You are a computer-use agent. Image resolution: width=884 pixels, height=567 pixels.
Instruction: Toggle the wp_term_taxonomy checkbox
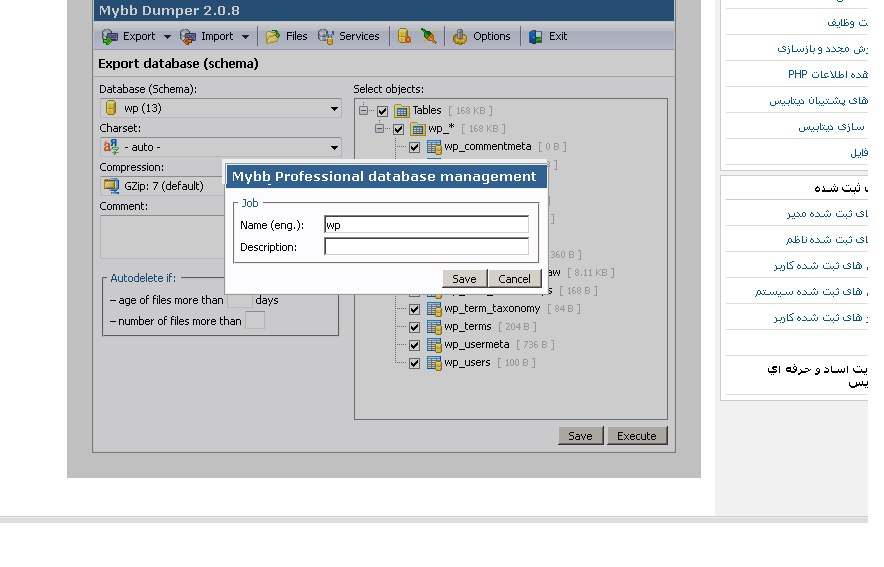coord(414,309)
